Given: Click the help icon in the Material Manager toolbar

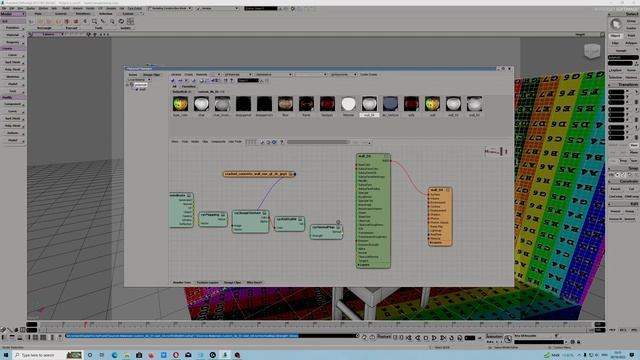Looking at the screenshot, I should 232,81.
